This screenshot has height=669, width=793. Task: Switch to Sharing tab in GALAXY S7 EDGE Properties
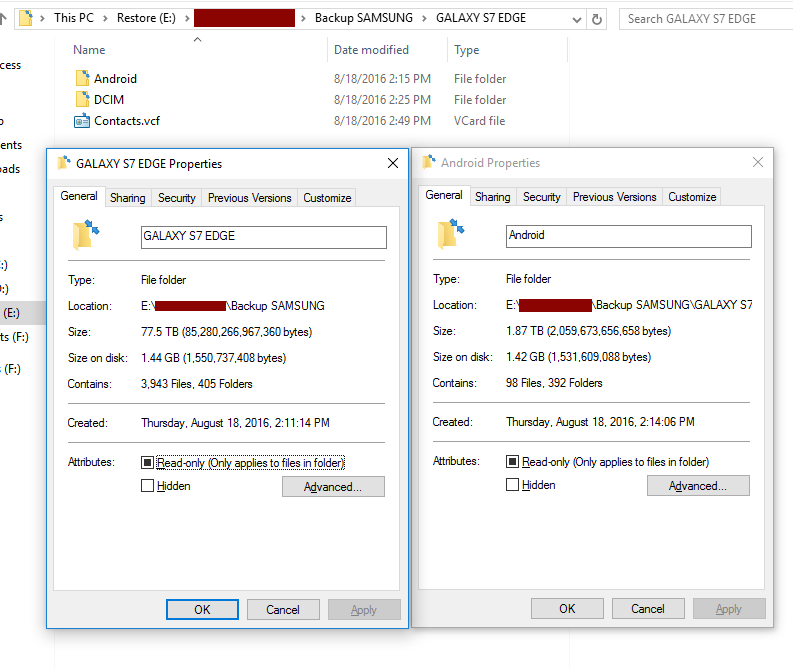pos(127,198)
